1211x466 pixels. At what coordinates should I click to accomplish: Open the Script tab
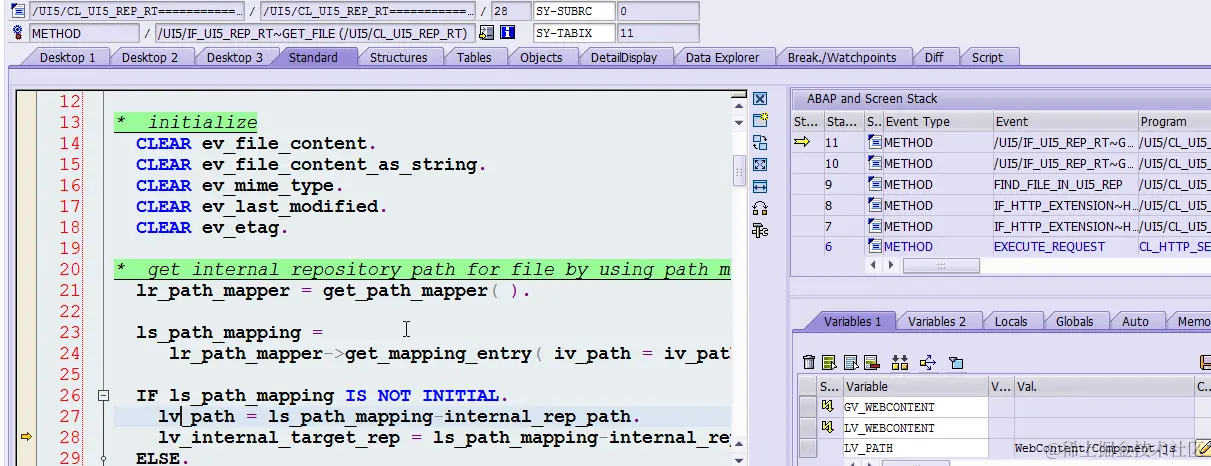coord(987,57)
